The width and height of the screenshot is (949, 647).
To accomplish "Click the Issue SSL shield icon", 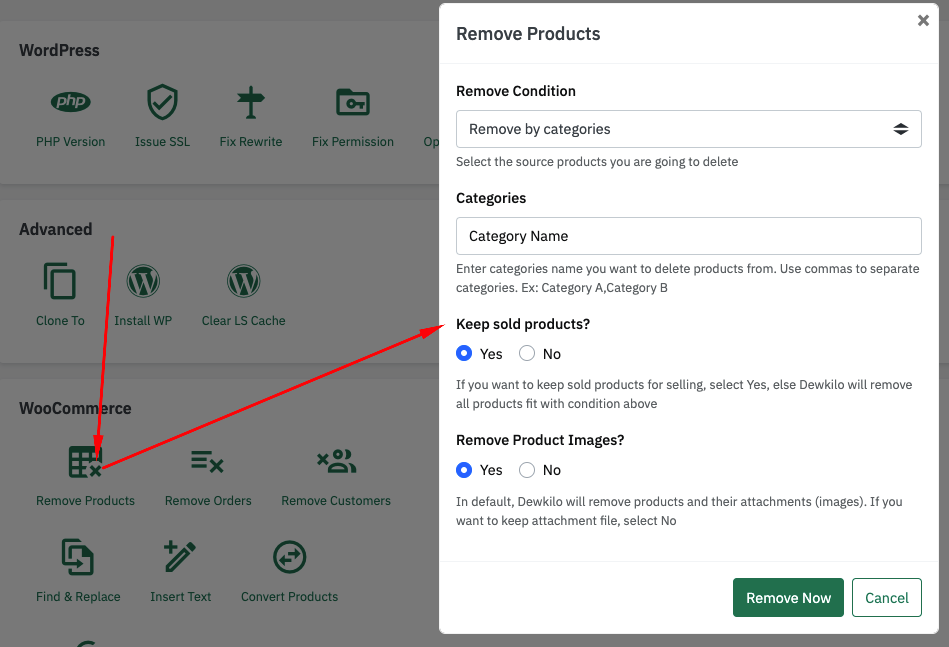I will [162, 102].
